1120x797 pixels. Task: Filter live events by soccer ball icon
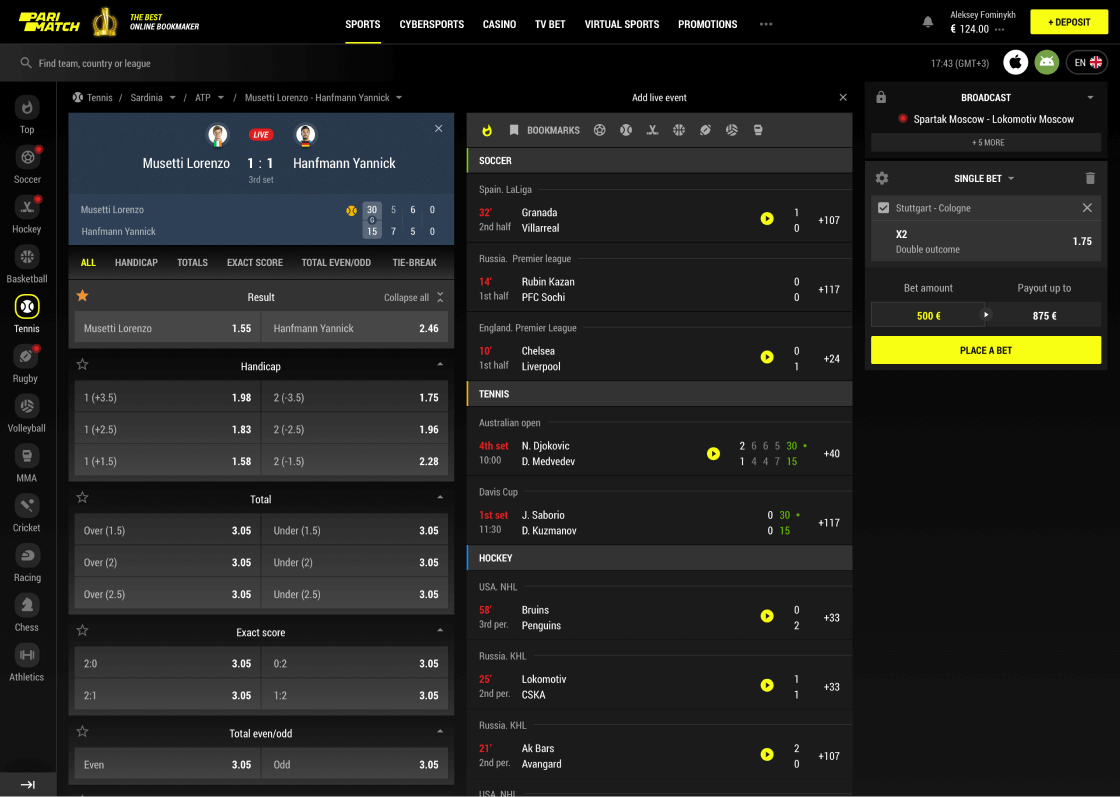click(600, 130)
